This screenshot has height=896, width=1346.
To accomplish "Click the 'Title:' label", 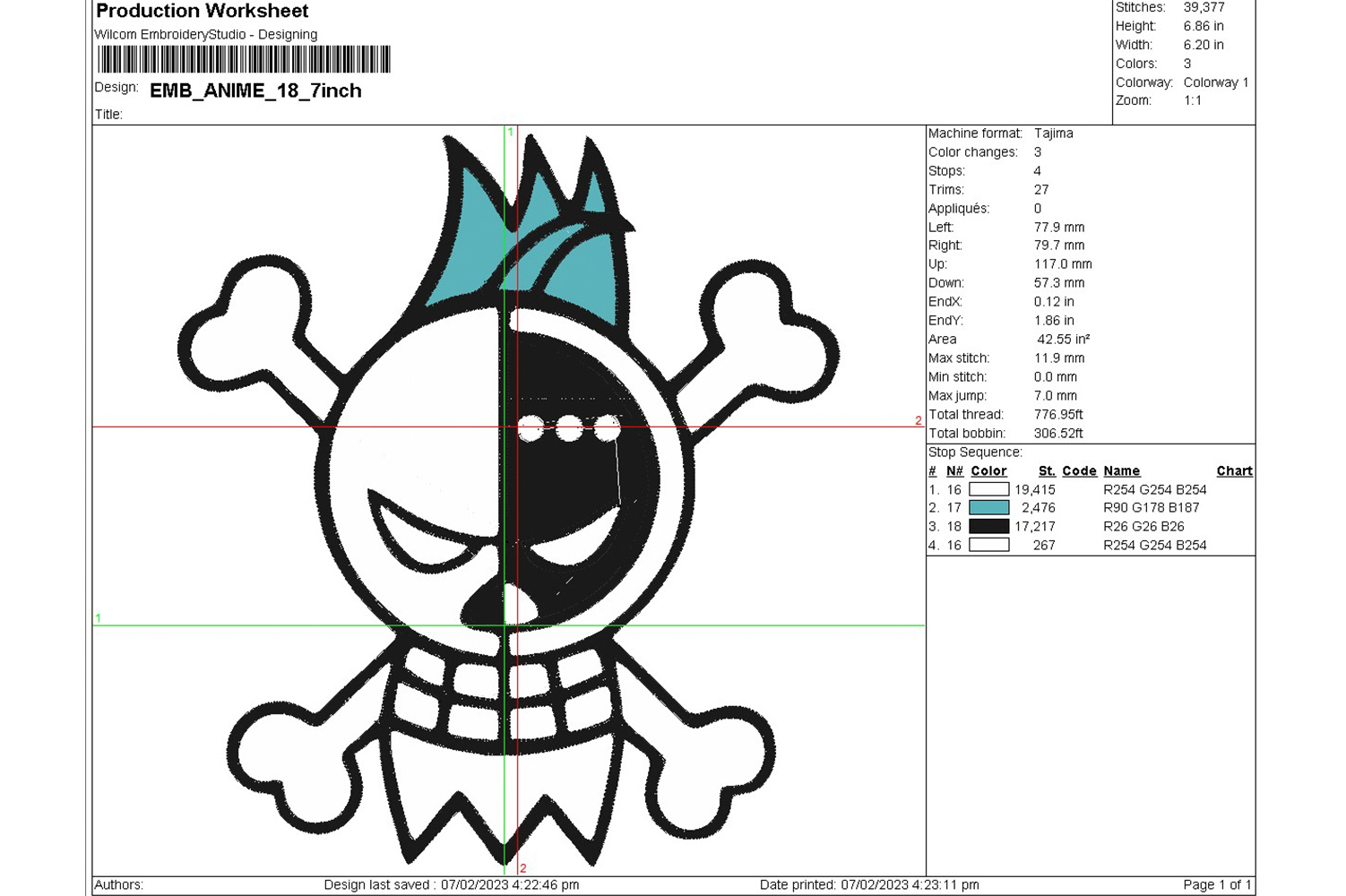I will (x=108, y=115).
